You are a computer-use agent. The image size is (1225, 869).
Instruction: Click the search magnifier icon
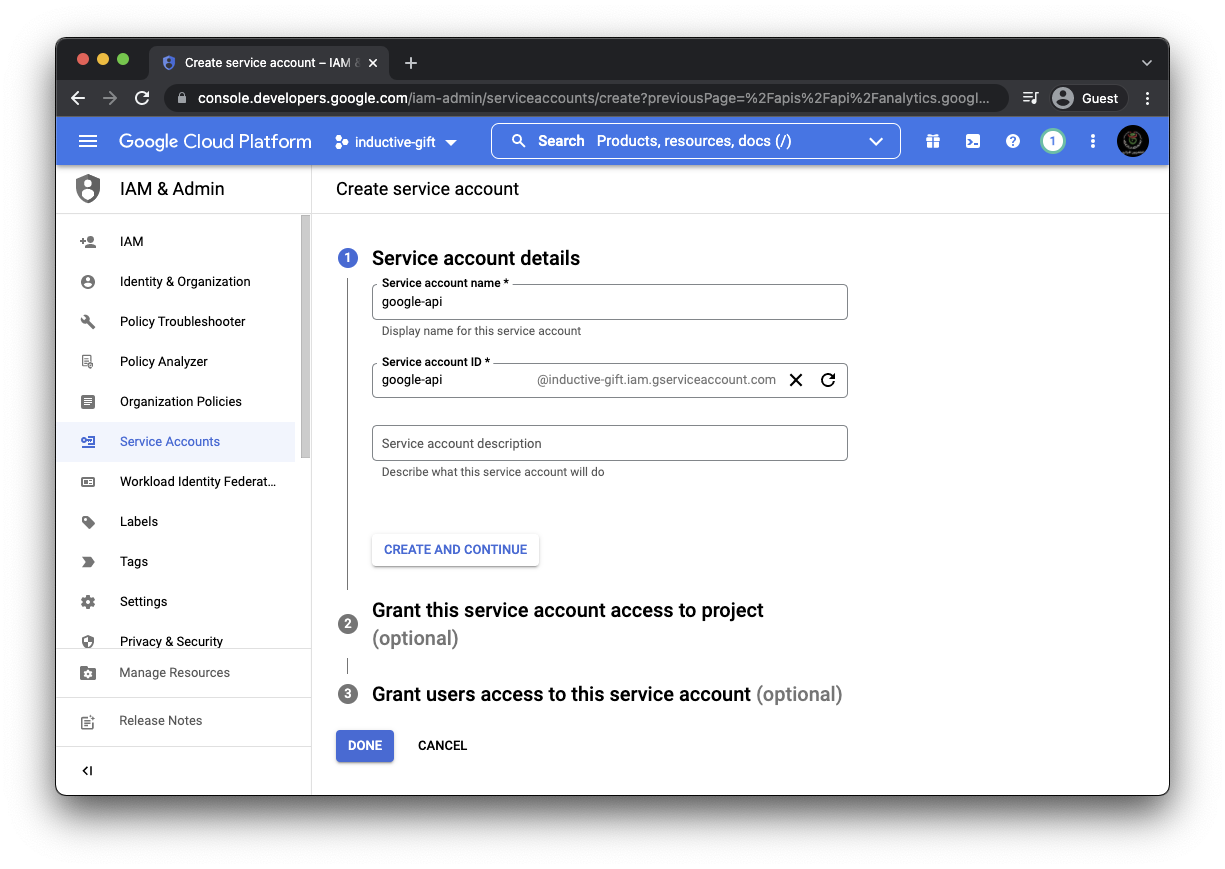(x=519, y=141)
